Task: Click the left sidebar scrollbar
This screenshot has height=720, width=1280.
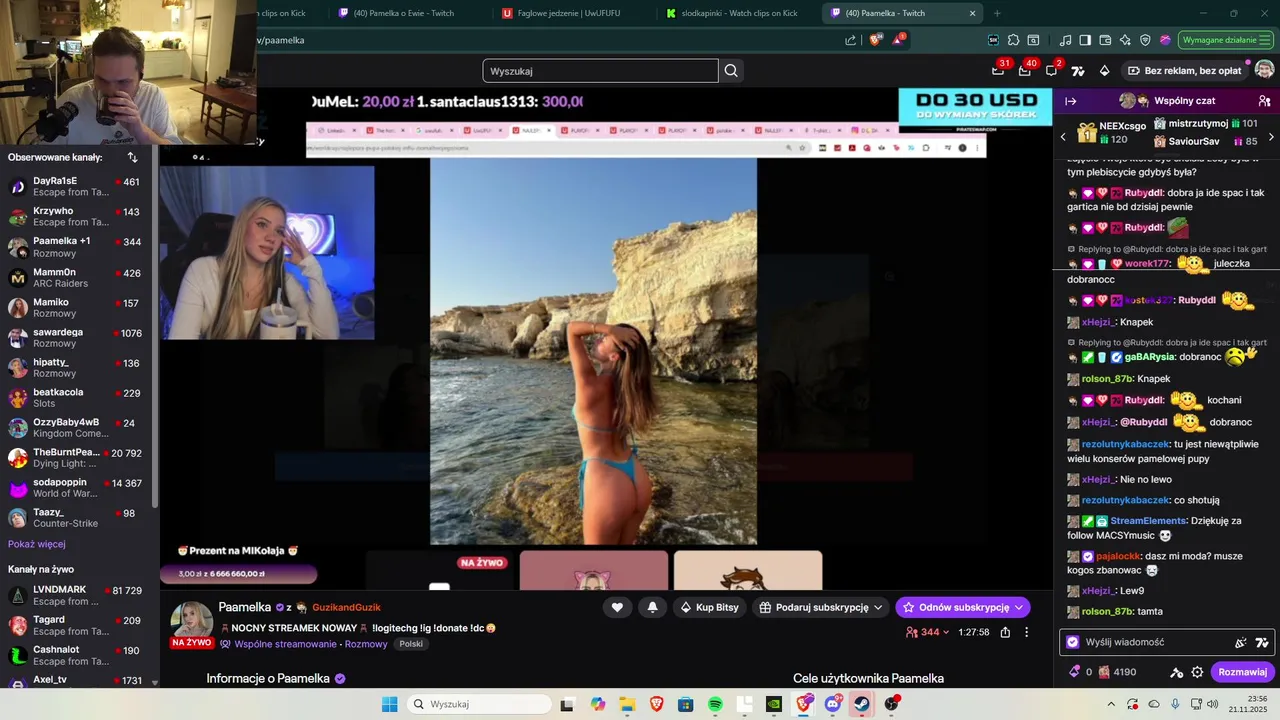Action: pyautogui.click(x=155, y=330)
